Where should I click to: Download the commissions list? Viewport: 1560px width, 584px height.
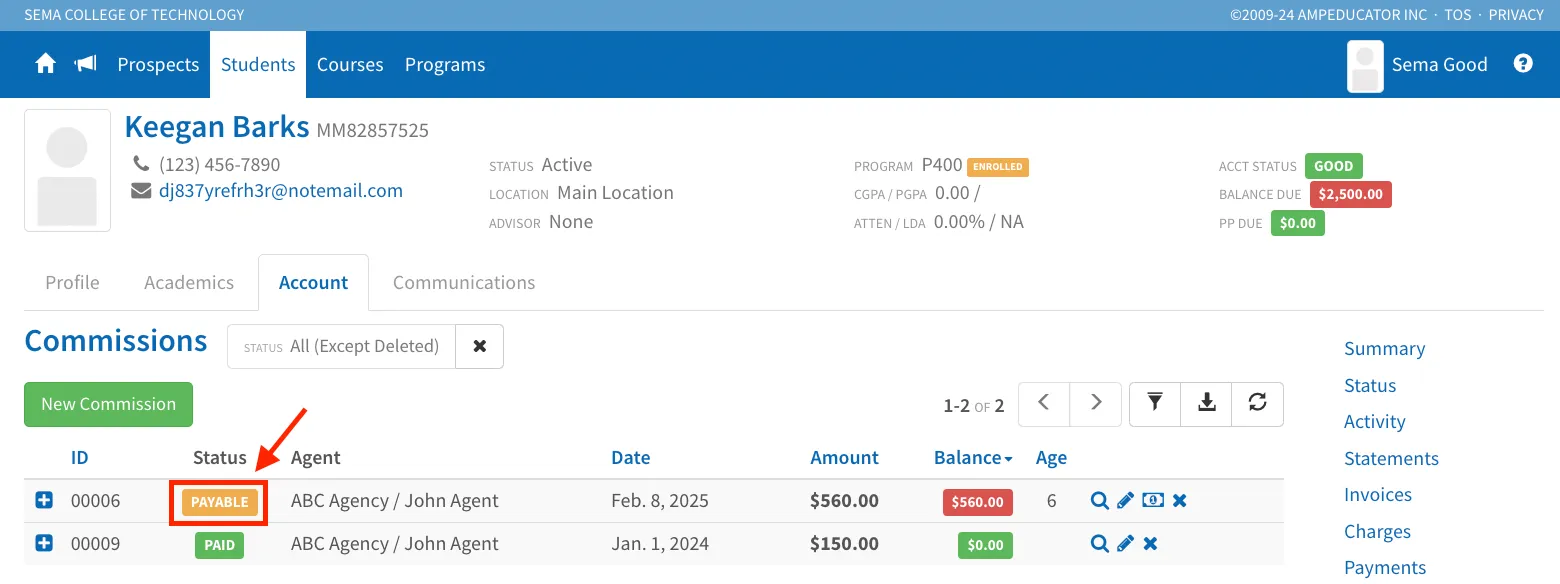pos(1207,402)
